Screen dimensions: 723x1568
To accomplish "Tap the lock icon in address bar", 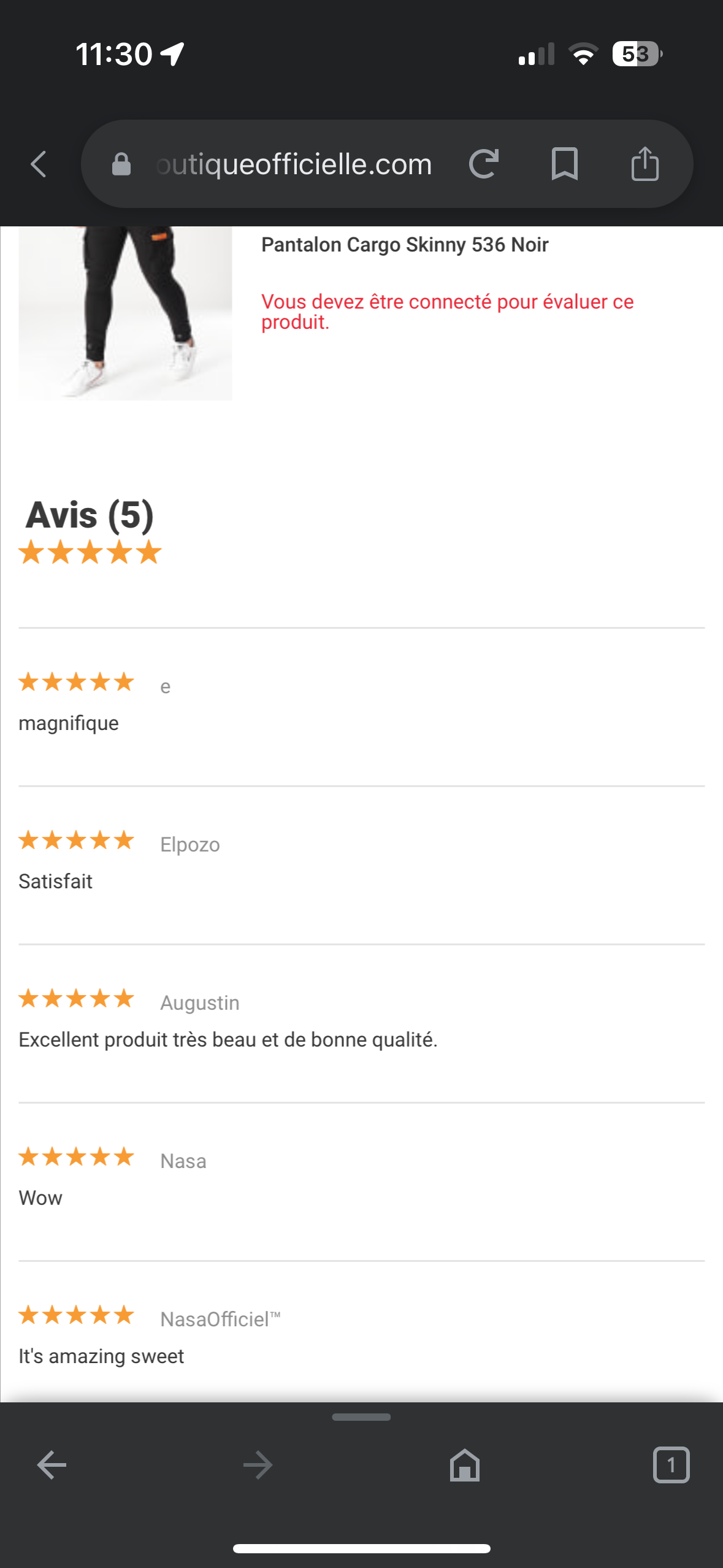I will tap(121, 164).
